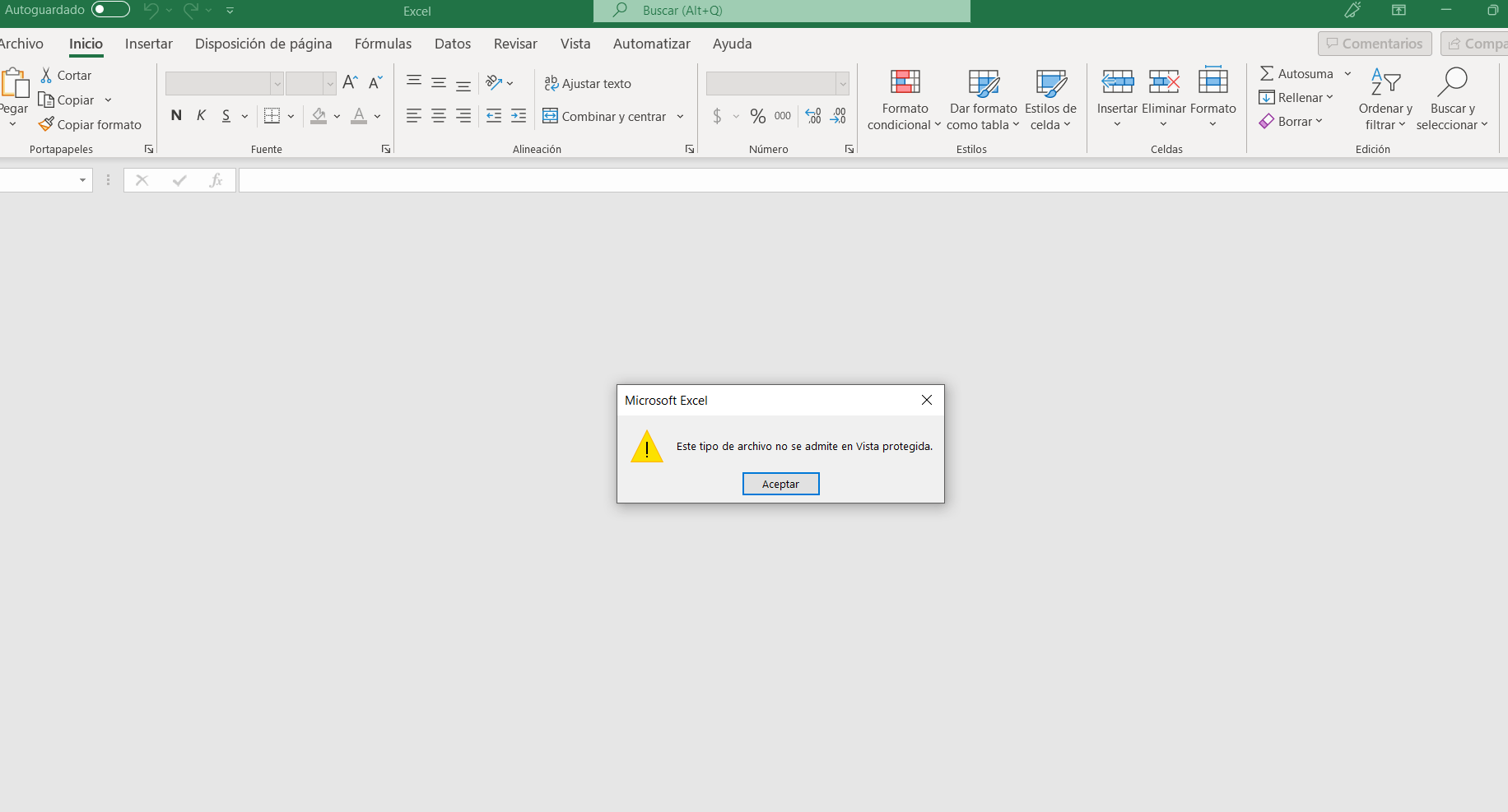The image size is (1508, 812).
Task: Open the Ayuda tab
Action: click(733, 44)
